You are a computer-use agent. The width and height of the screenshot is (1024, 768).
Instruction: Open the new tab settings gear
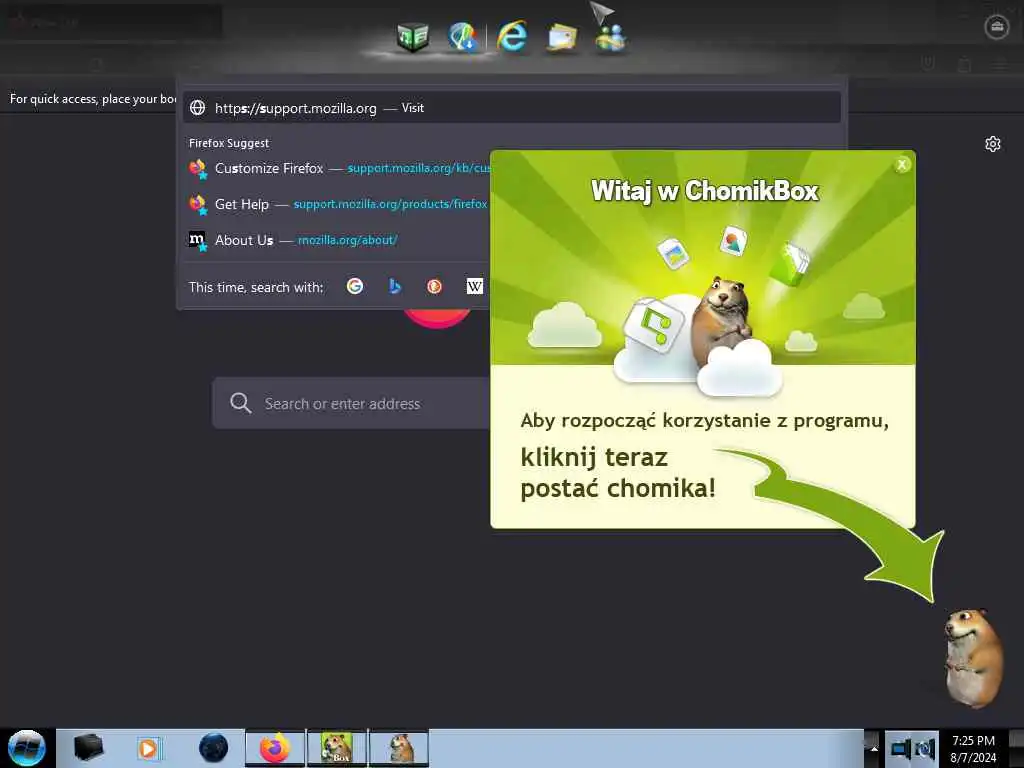pos(993,144)
